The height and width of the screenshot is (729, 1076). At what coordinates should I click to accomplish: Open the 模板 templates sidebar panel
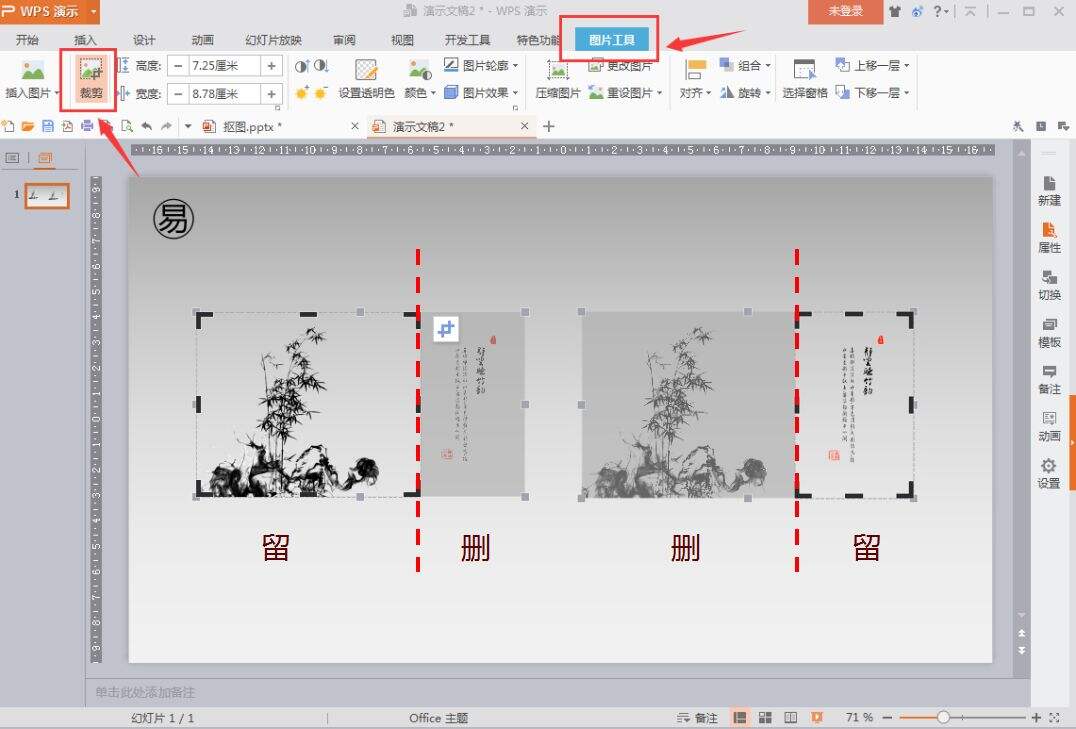[1049, 333]
